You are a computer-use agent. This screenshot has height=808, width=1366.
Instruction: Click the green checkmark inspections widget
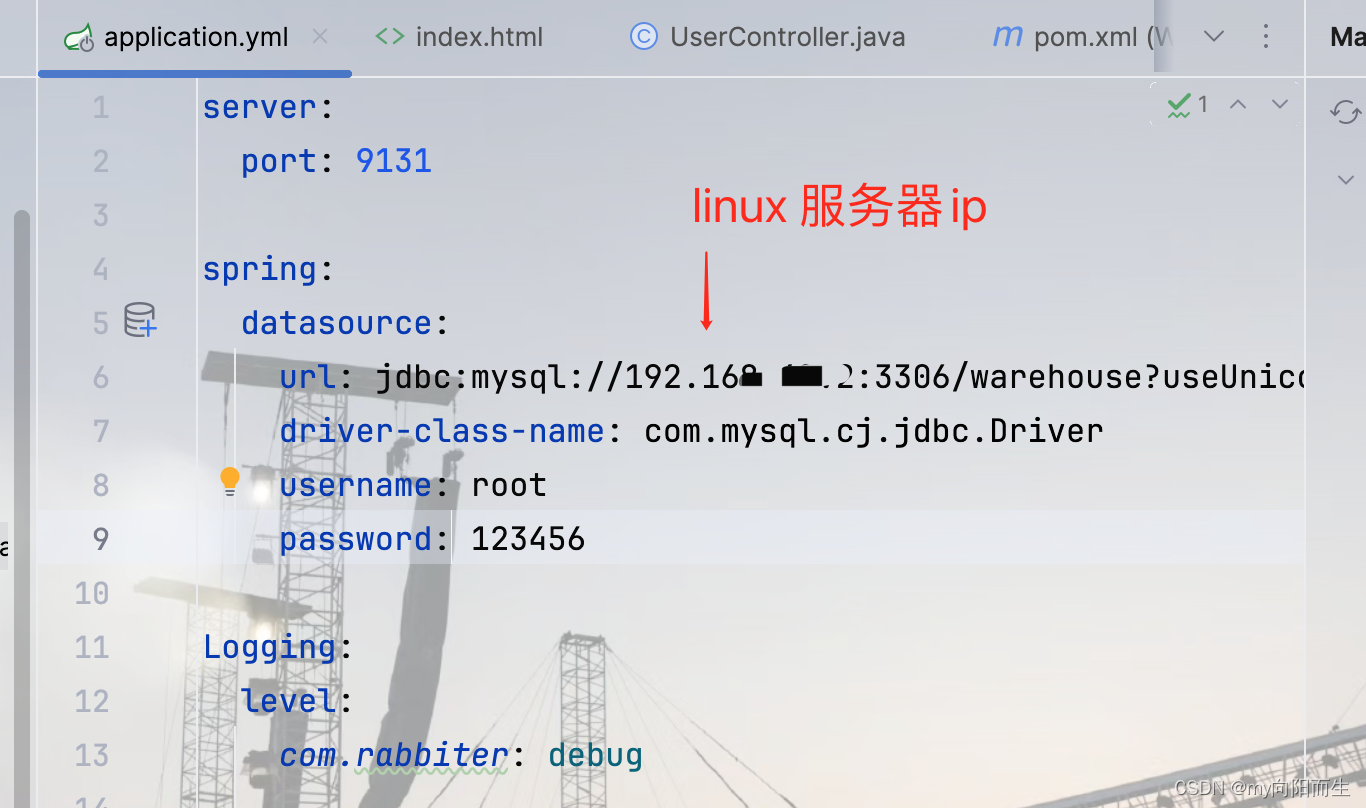(x=1178, y=104)
